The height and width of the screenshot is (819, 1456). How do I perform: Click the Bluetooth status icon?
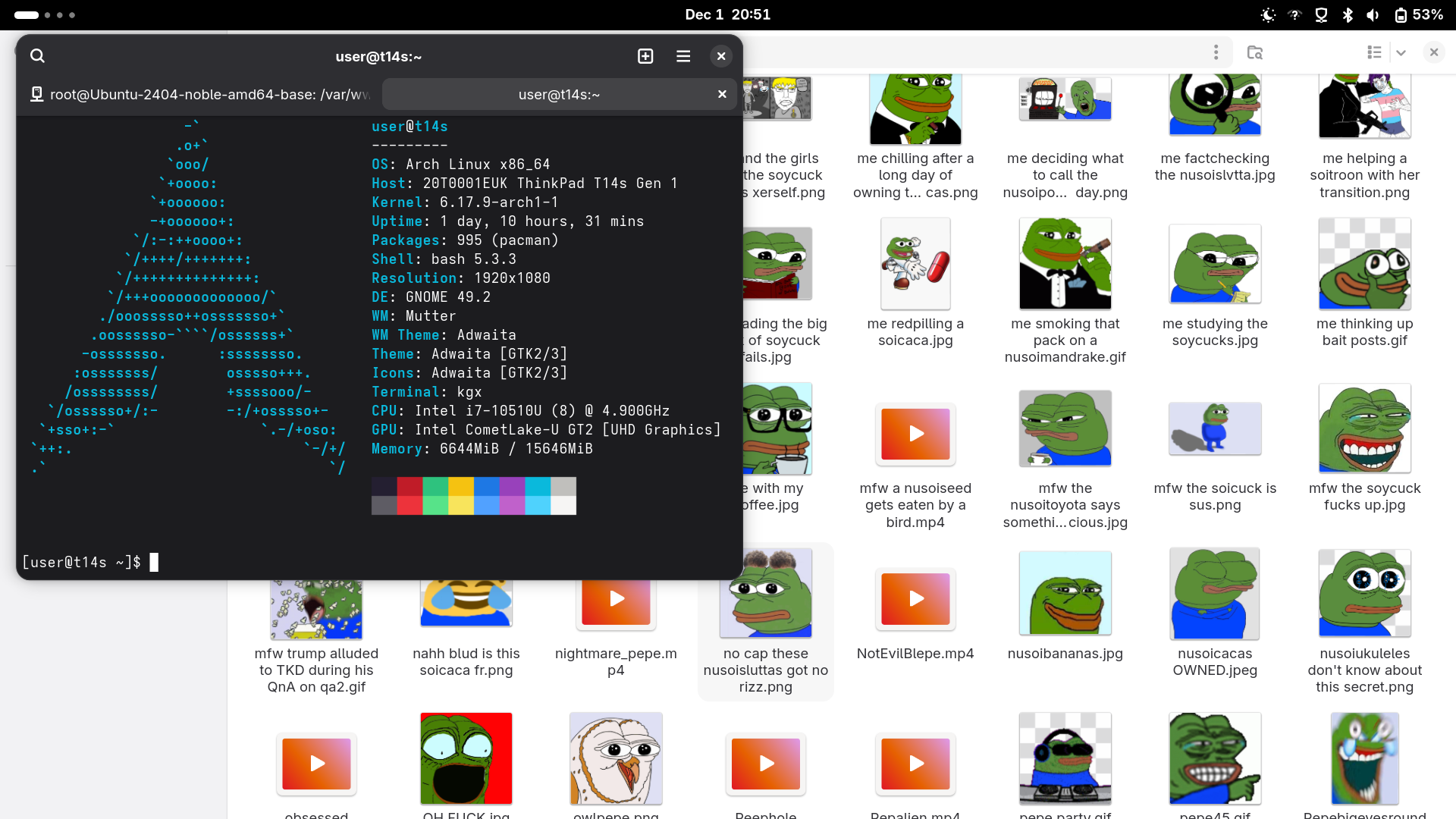(1348, 15)
